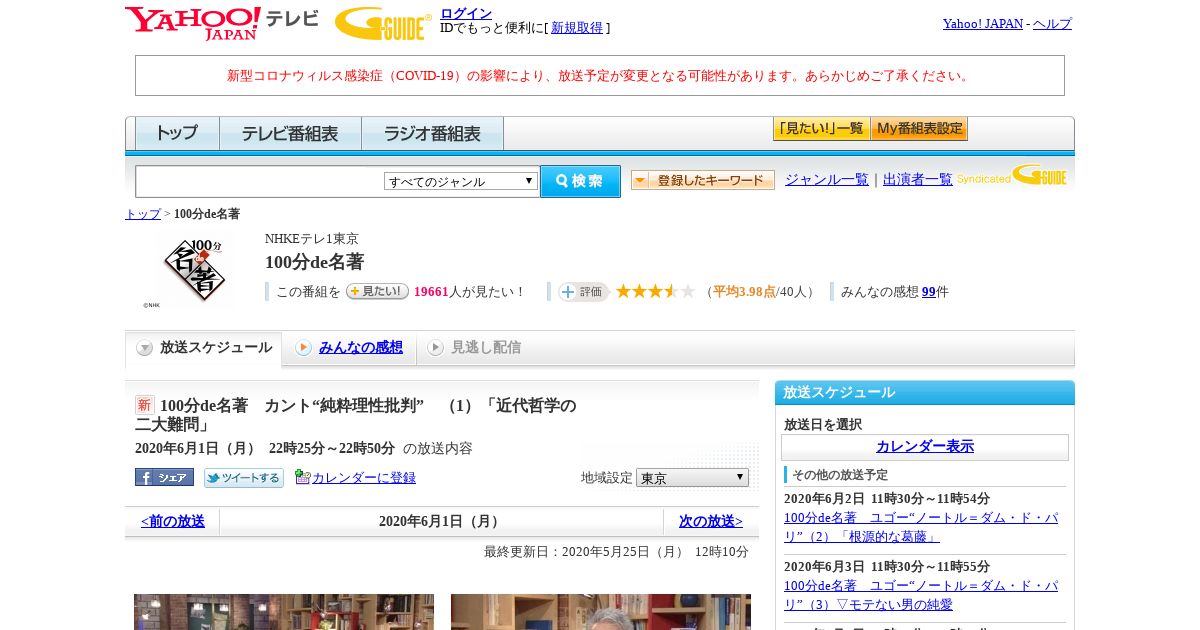Open the 出演者一覧 link
The height and width of the screenshot is (630, 1200).
coord(918,179)
